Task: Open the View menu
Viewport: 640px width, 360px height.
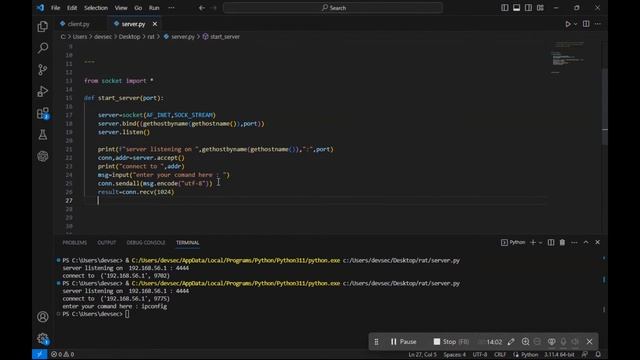Action: 121,8
